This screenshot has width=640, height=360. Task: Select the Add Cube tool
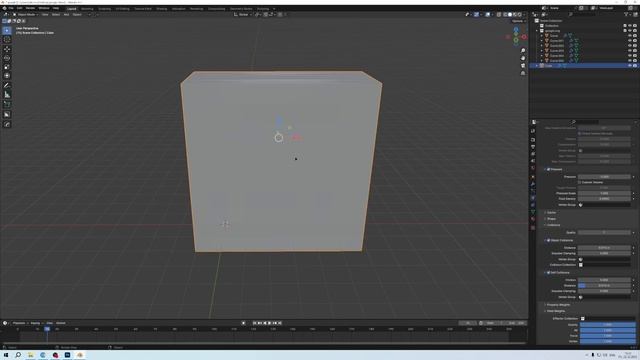[x=7, y=104]
